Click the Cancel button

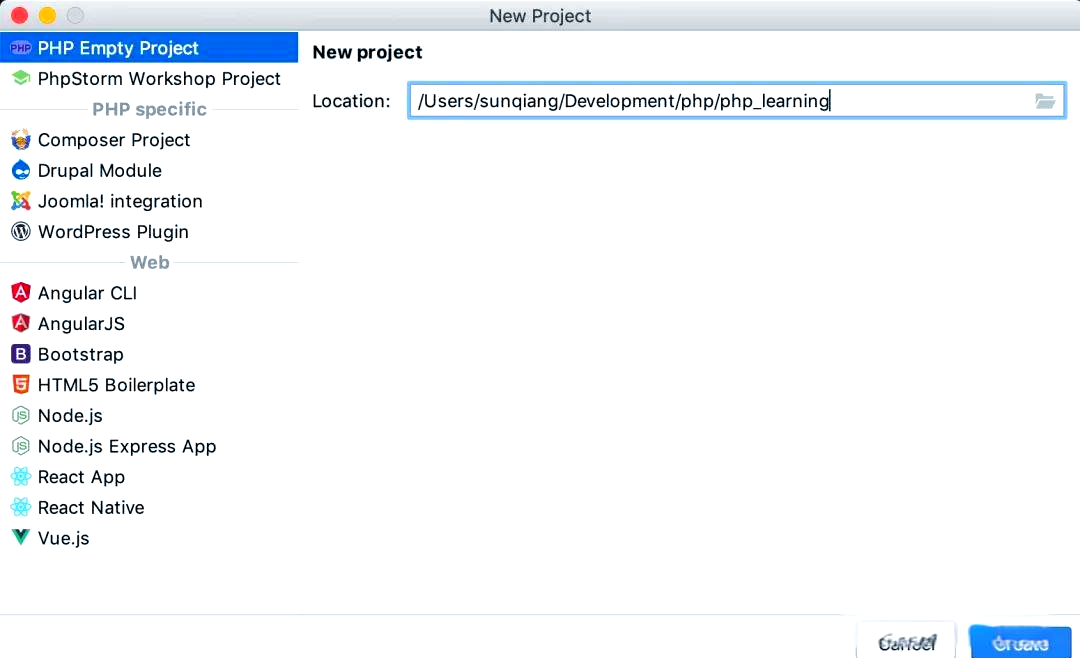pos(906,642)
